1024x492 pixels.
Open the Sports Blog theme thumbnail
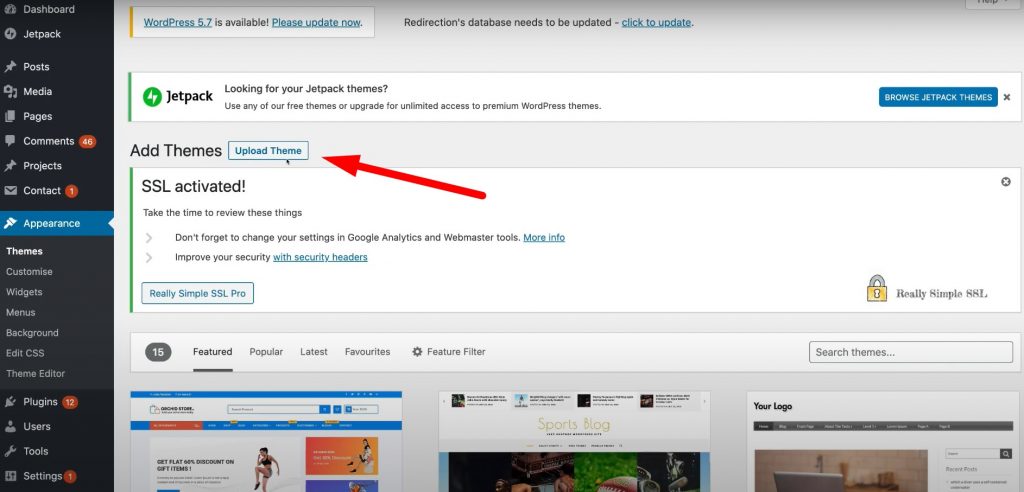(x=574, y=442)
